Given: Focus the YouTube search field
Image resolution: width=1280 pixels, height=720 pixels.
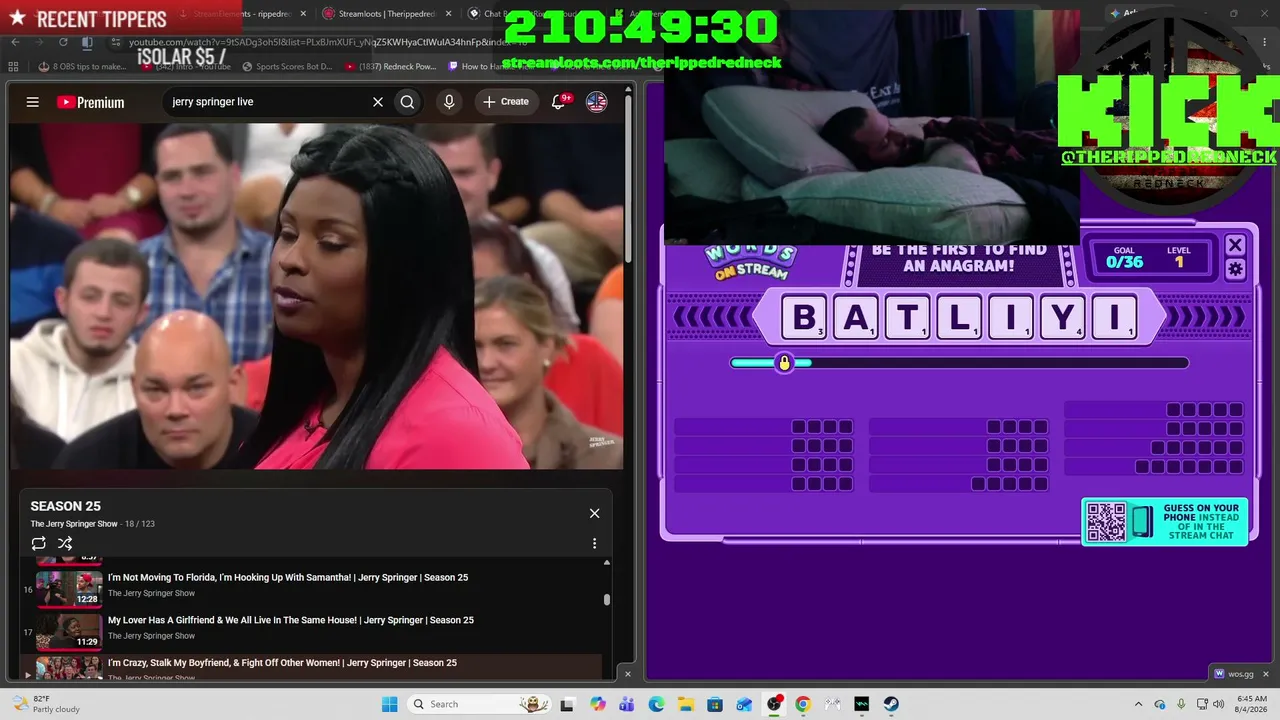Looking at the screenshot, I should 268,102.
